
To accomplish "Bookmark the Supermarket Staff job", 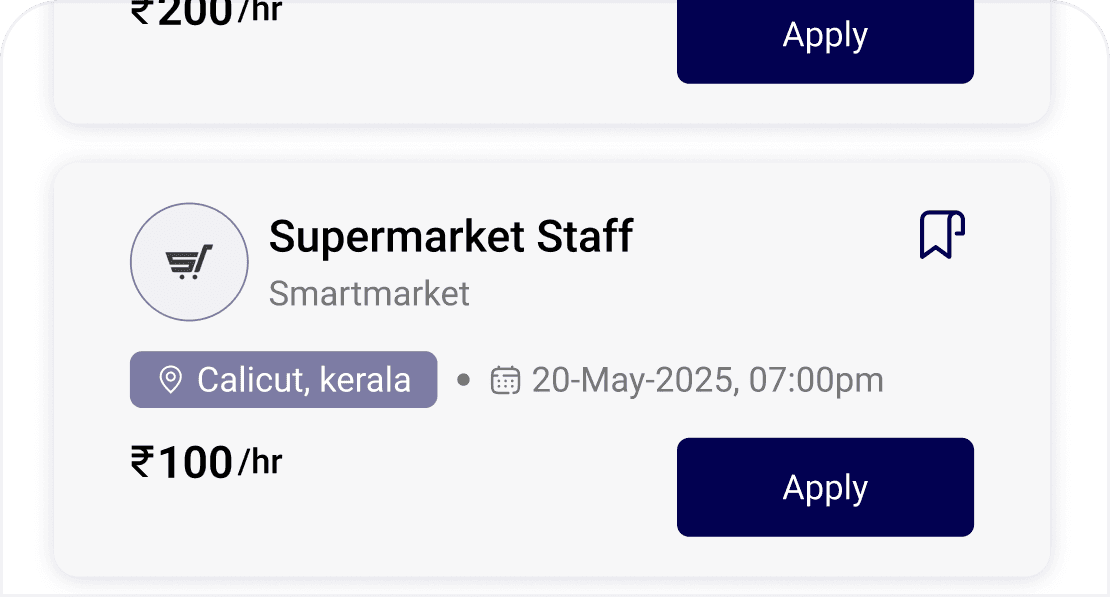I will 942,235.
